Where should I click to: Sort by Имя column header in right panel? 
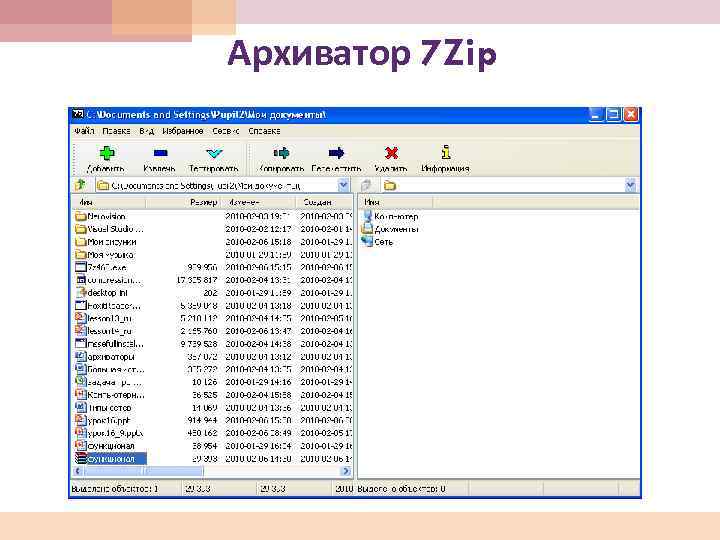tap(396, 202)
